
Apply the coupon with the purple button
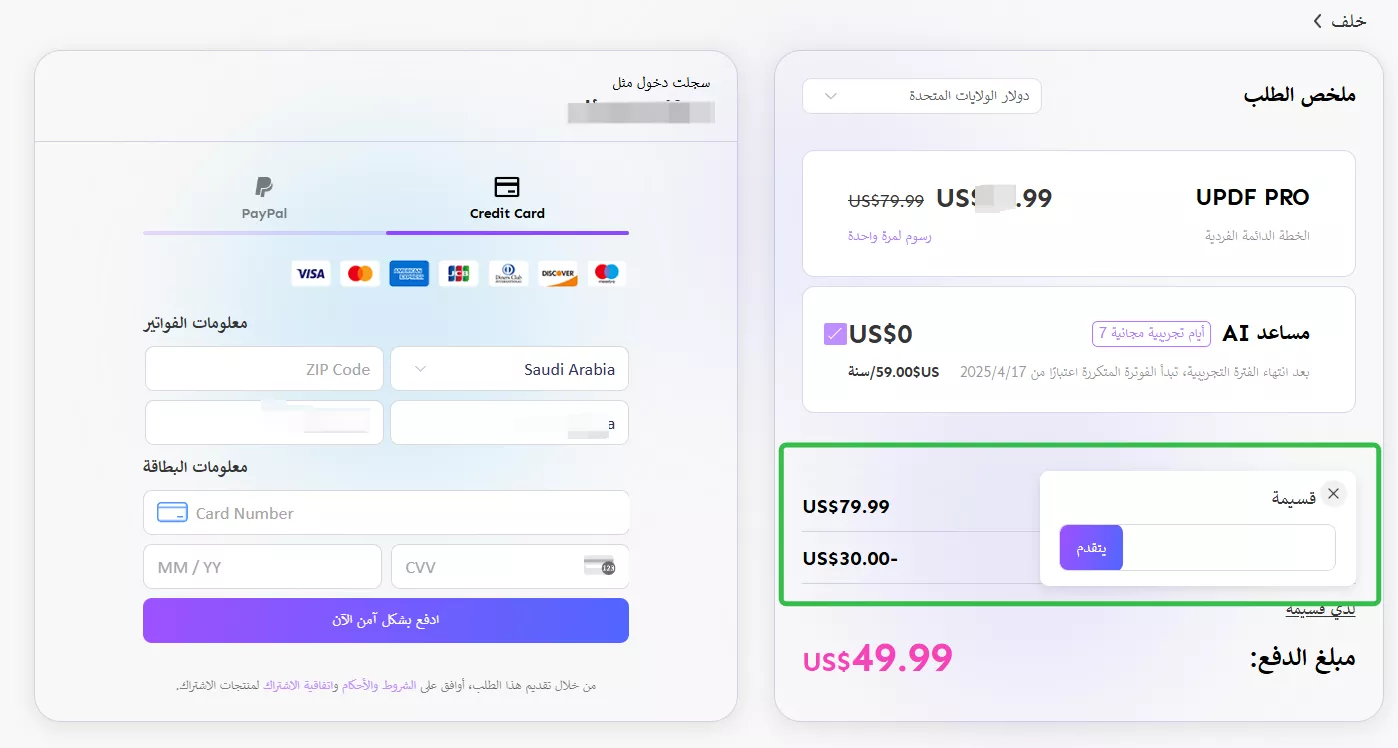click(x=1091, y=548)
